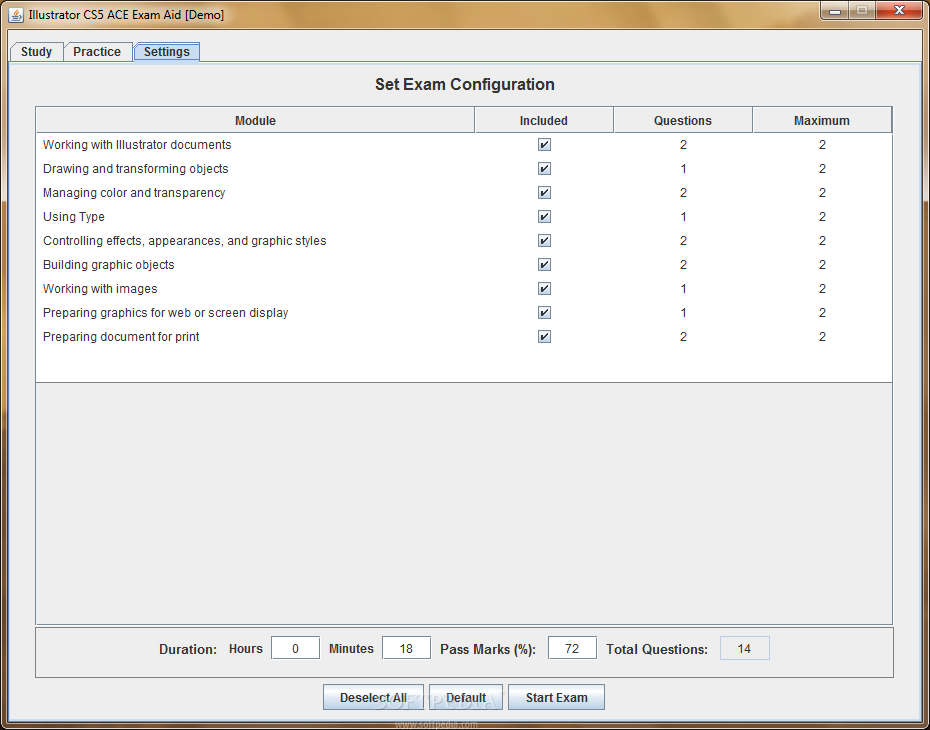Select Questions cell for Controlling effects row

(x=683, y=241)
